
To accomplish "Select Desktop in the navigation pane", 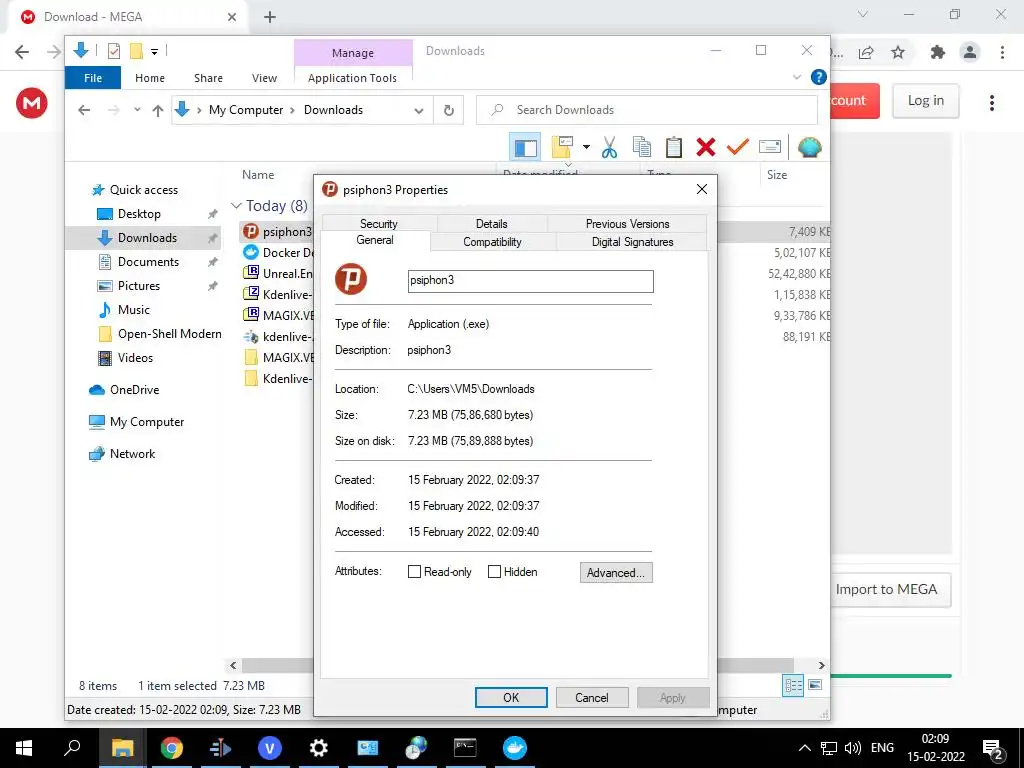I will [139, 214].
